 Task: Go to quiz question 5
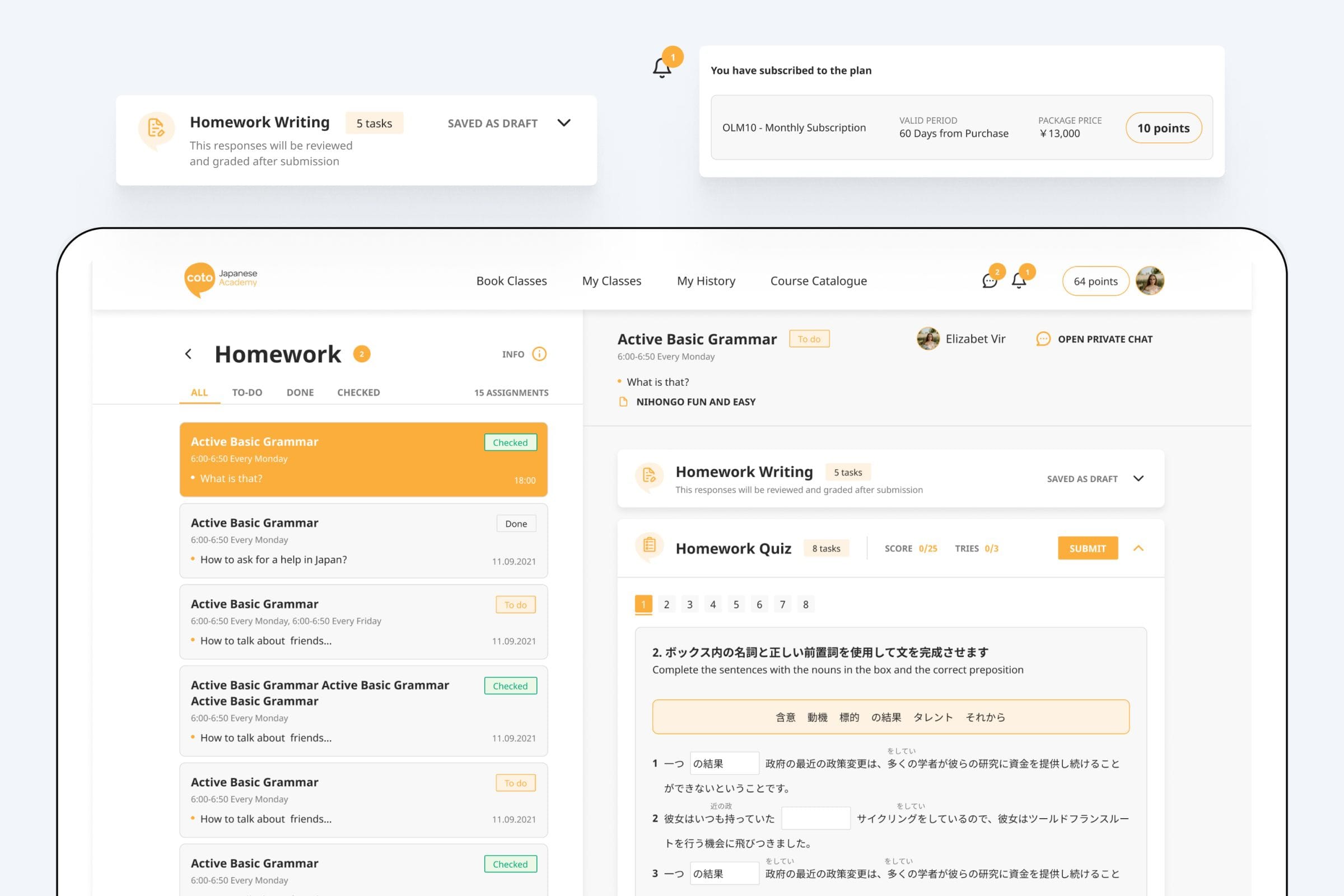pos(736,604)
